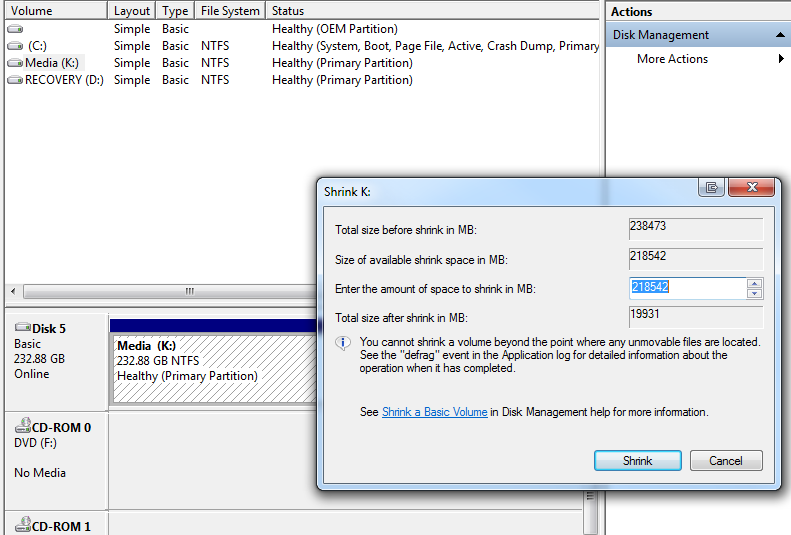Image resolution: width=791 pixels, height=535 pixels.
Task: Click the CD-ROM 0 drive icon
Action: (22, 427)
